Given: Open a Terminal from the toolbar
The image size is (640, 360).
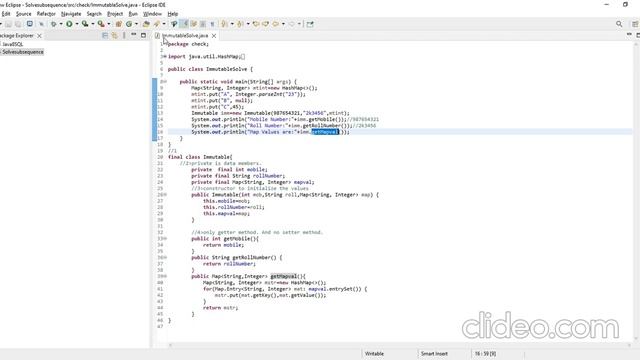Looking at the screenshot, I should (30, 24).
